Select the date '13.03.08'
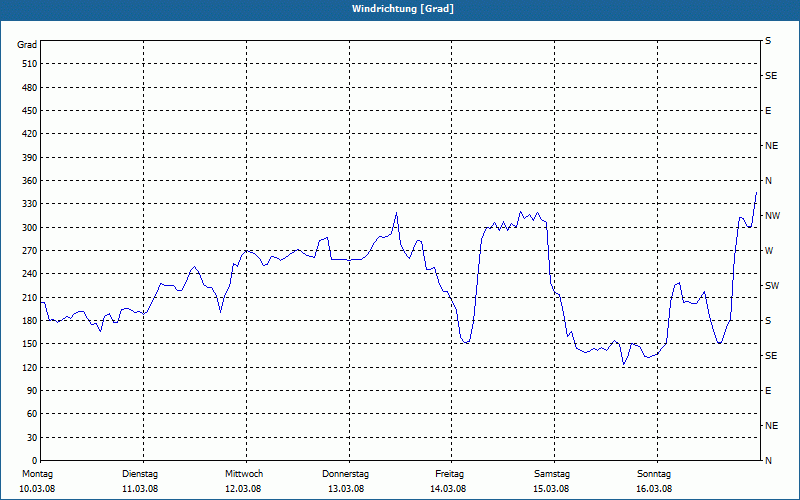 click(x=346, y=489)
